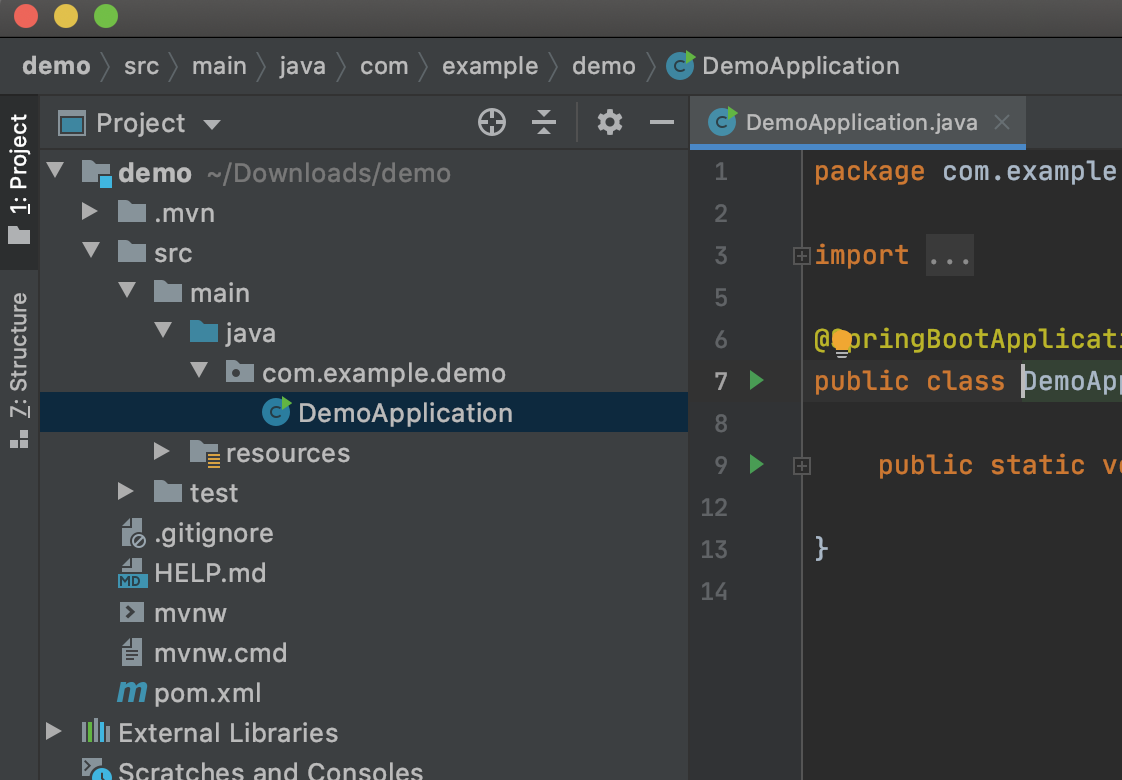This screenshot has height=780, width=1122.
Task: Click the mvnw shell script icon
Action: click(x=132, y=613)
